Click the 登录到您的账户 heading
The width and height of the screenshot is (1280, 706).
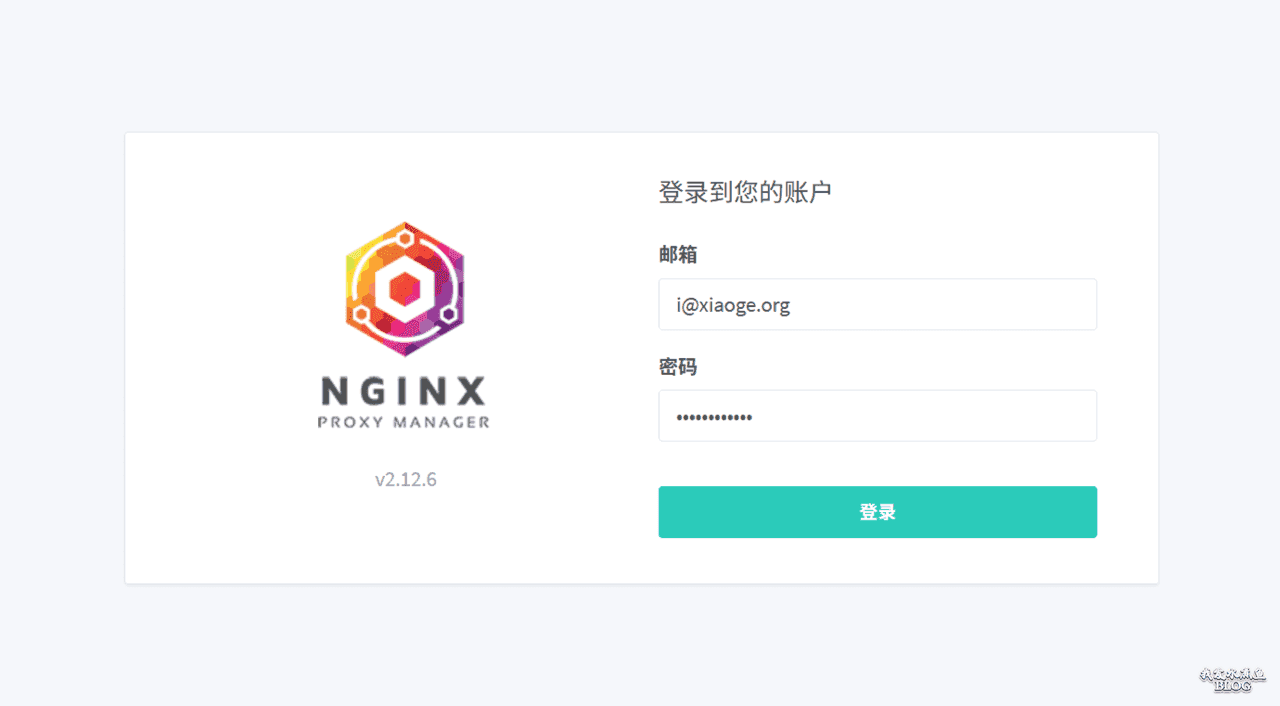pyautogui.click(x=745, y=192)
